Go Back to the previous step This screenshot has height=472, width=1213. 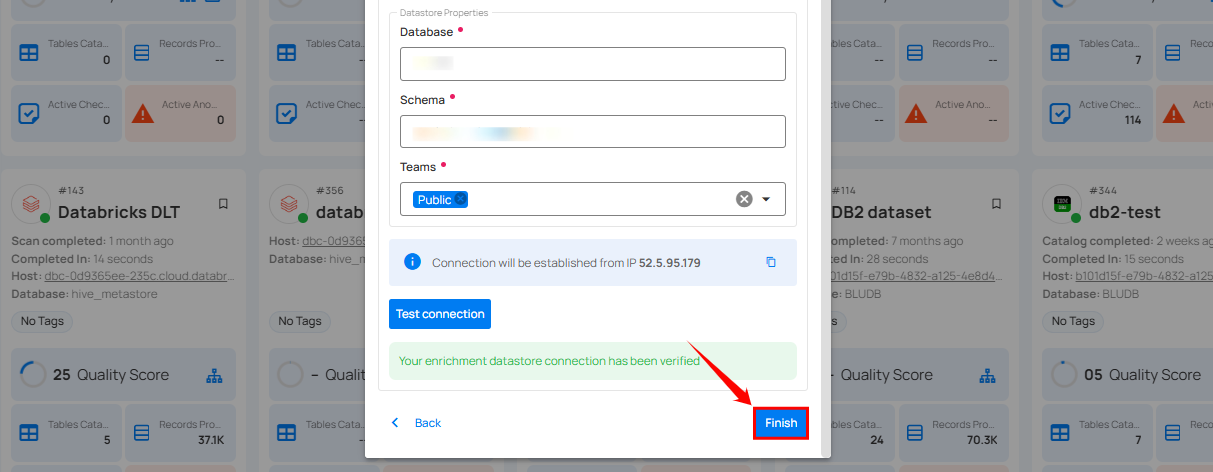[417, 423]
